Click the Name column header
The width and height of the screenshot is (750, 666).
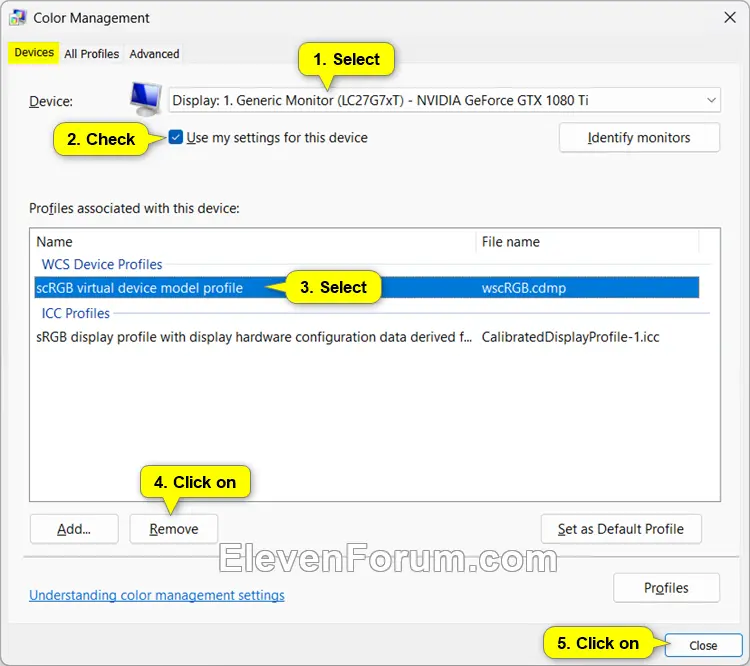[255, 242]
